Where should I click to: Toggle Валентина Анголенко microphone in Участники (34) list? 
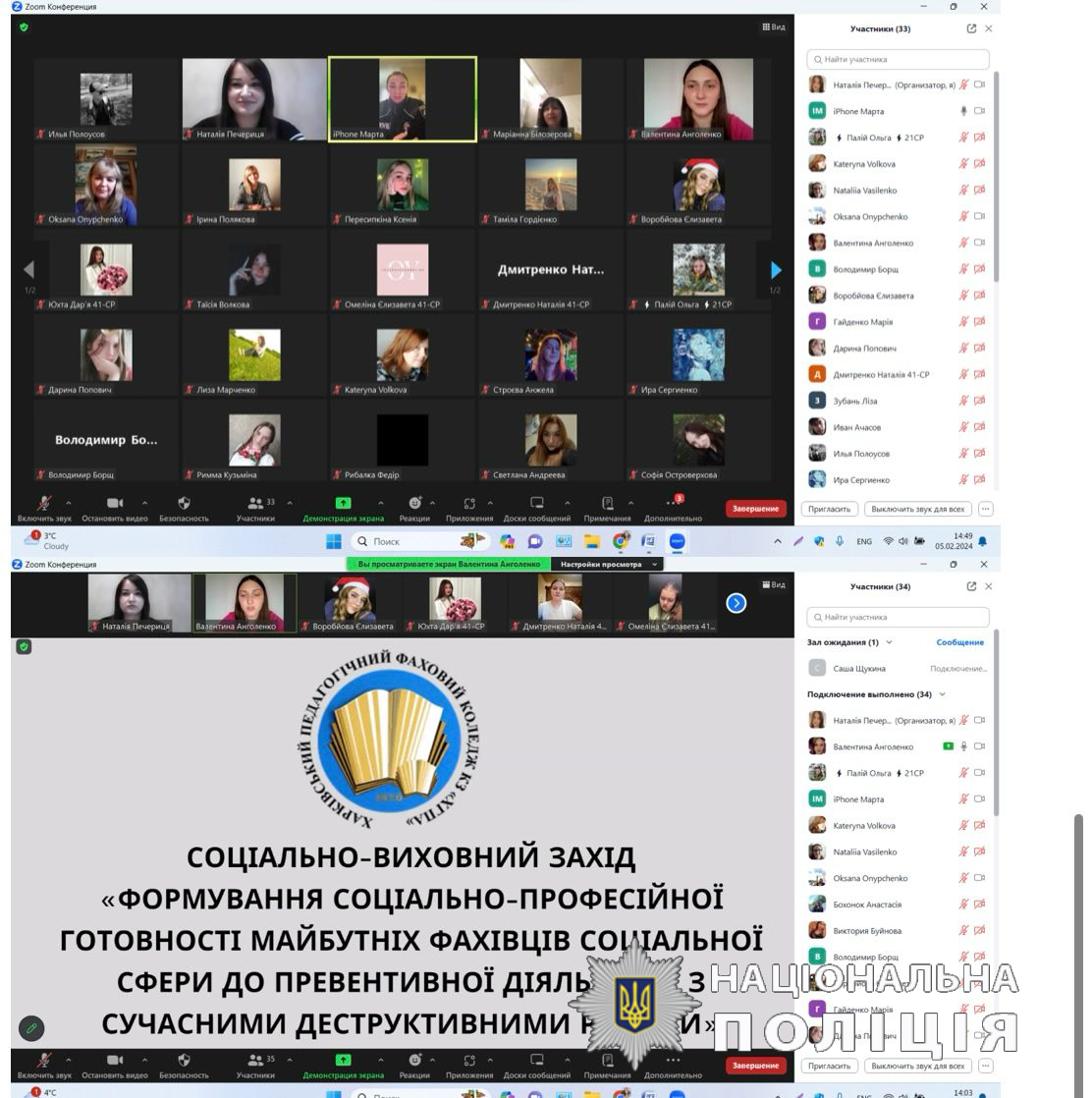click(x=964, y=746)
